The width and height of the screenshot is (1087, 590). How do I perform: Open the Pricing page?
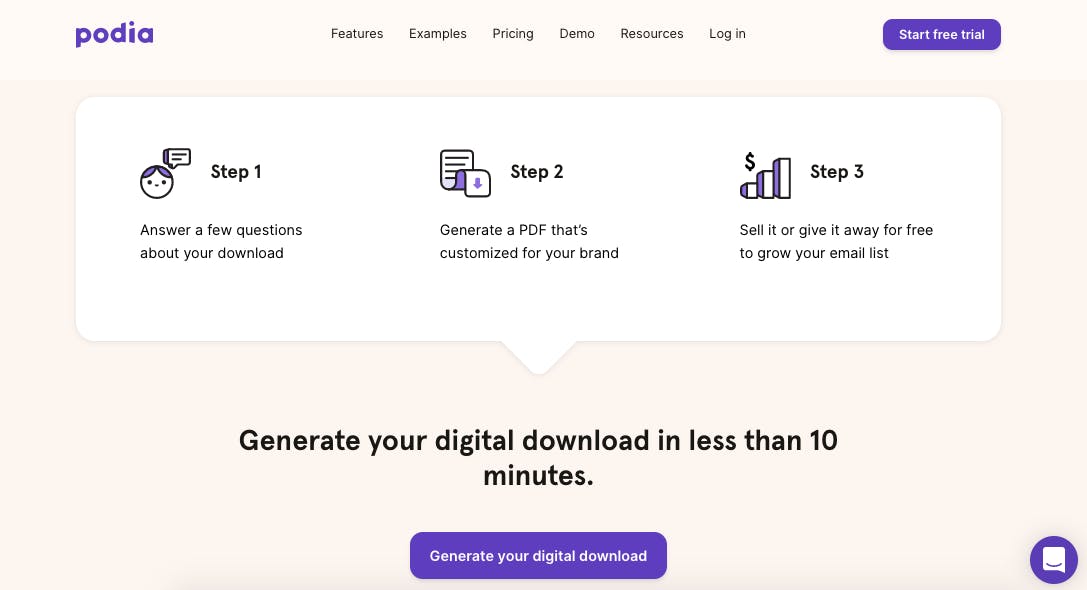pyautogui.click(x=513, y=33)
